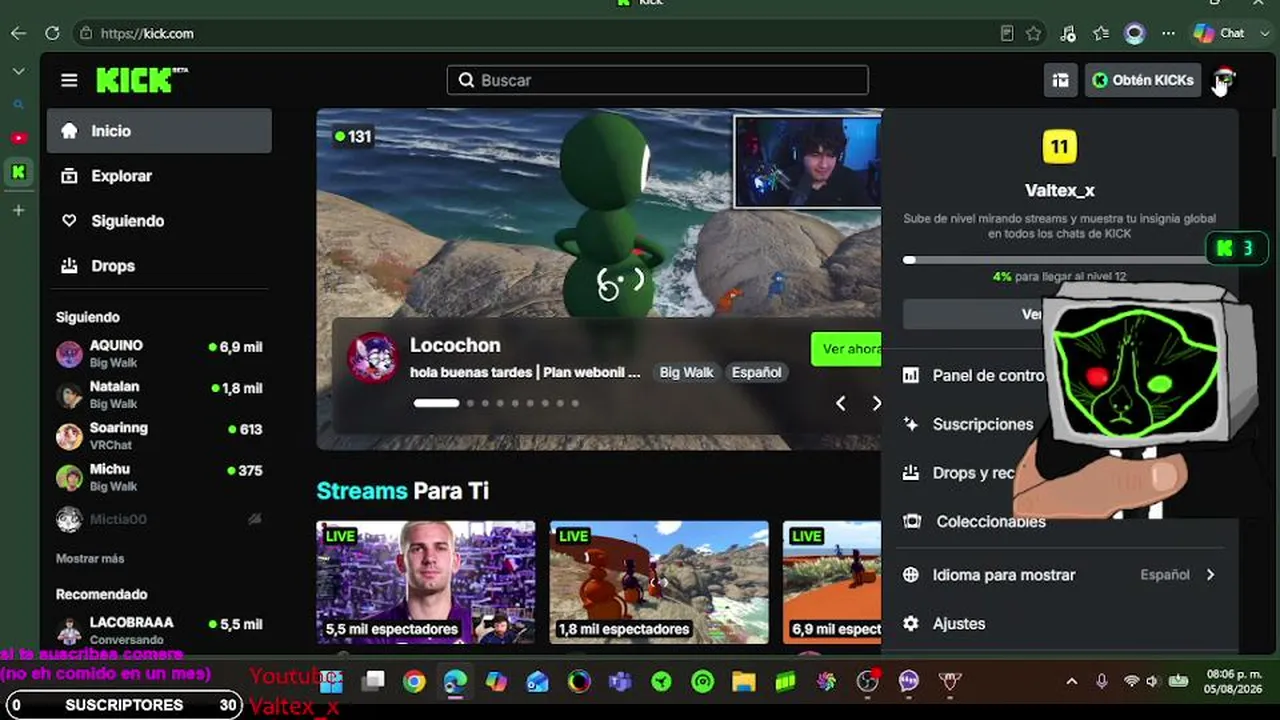This screenshot has height=720, width=1280.
Task: Open the browser media music icon
Action: click(x=1068, y=33)
